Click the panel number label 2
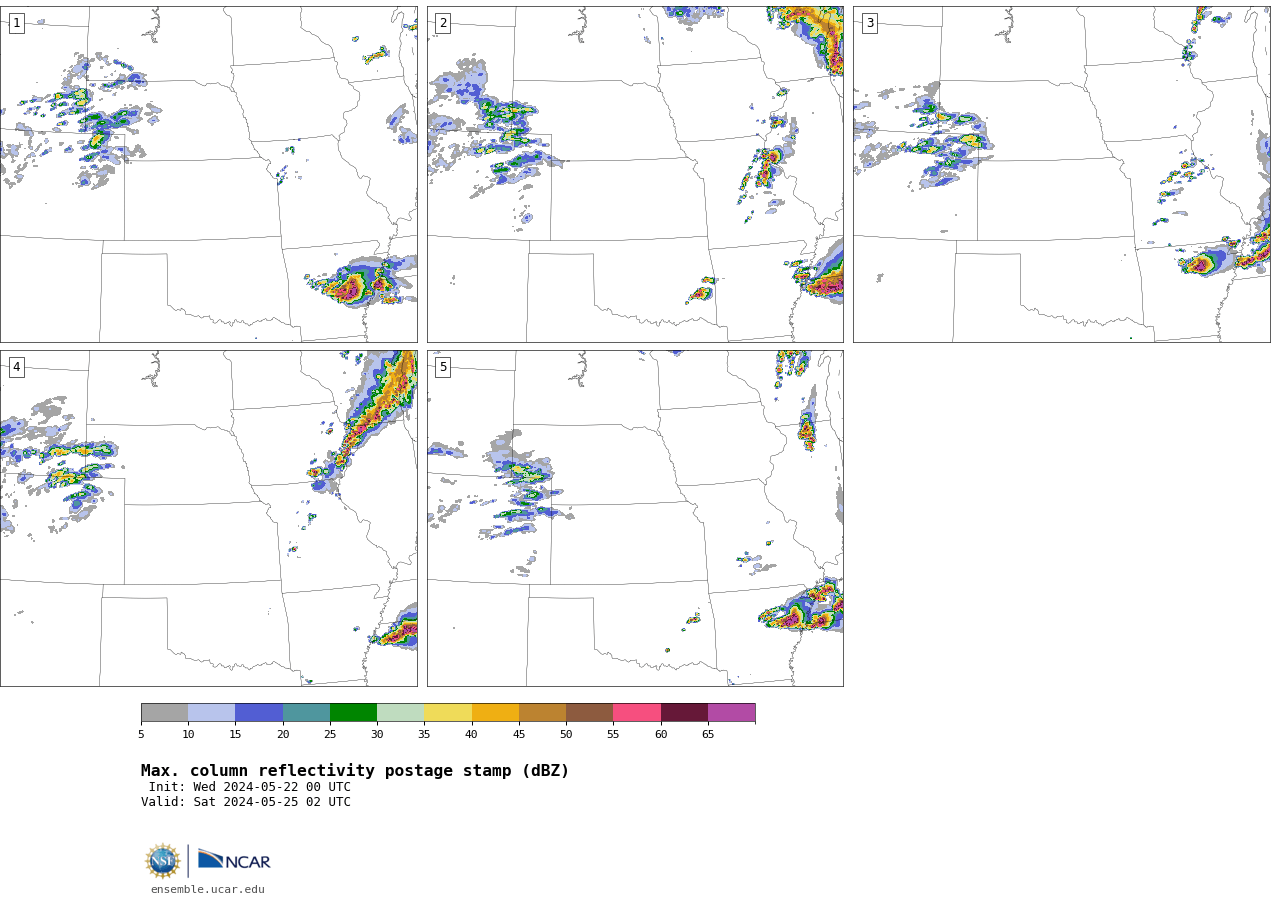 click(x=443, y=23)
